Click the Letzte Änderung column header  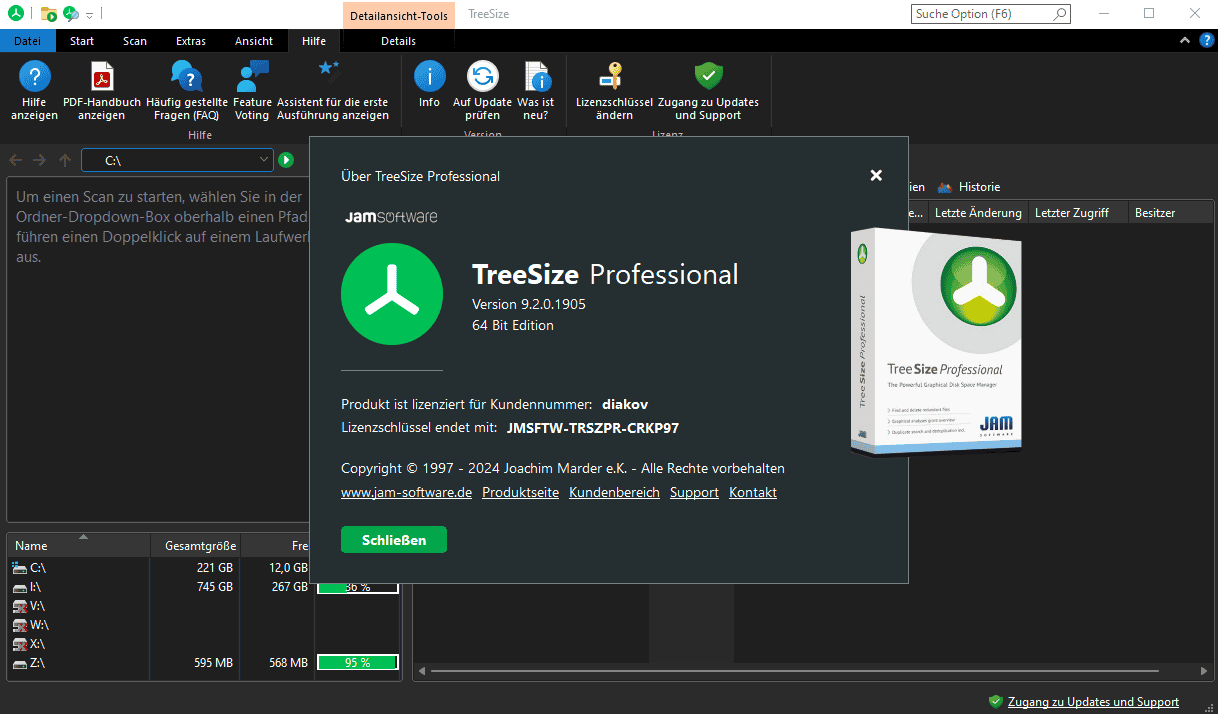tap(978, 213)
